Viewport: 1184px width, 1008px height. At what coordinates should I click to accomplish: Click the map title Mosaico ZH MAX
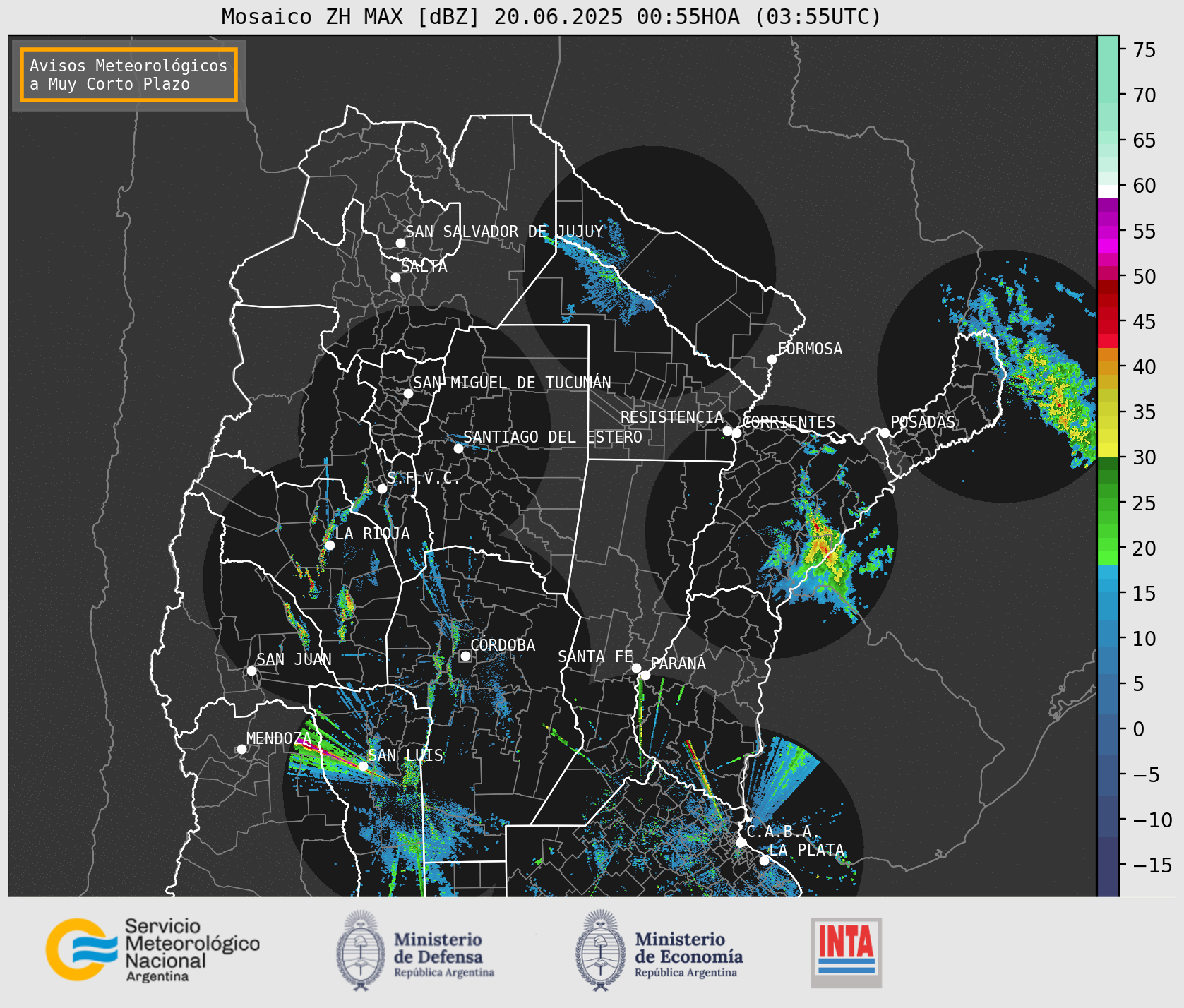[551, 16]
